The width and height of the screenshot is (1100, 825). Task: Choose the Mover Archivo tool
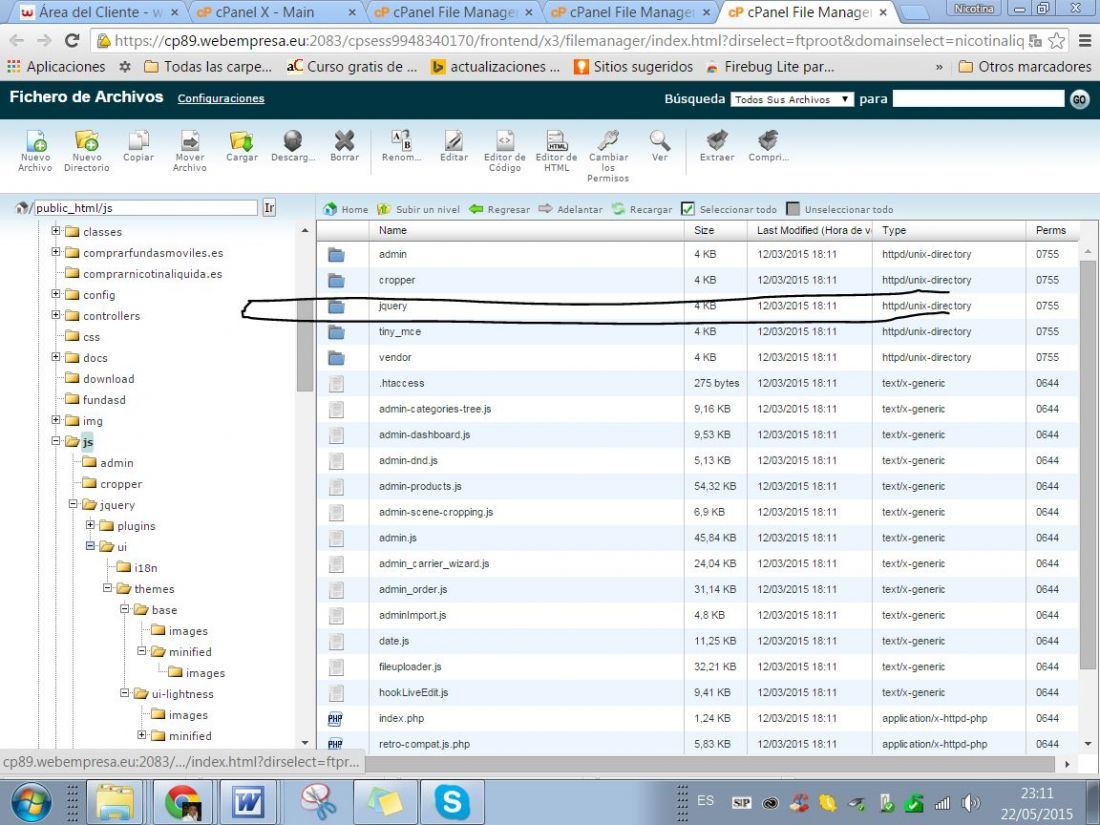pos(189,150)
